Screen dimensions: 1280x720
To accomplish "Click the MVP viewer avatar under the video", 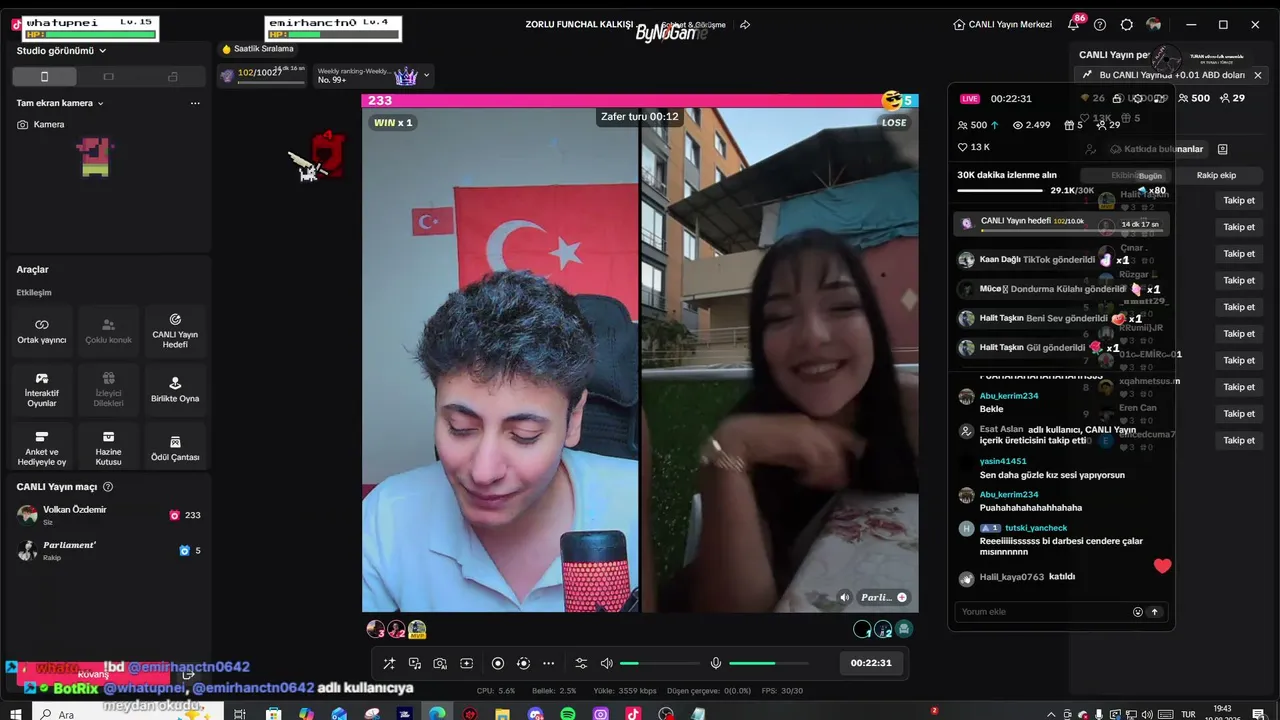I will (417, 629).
